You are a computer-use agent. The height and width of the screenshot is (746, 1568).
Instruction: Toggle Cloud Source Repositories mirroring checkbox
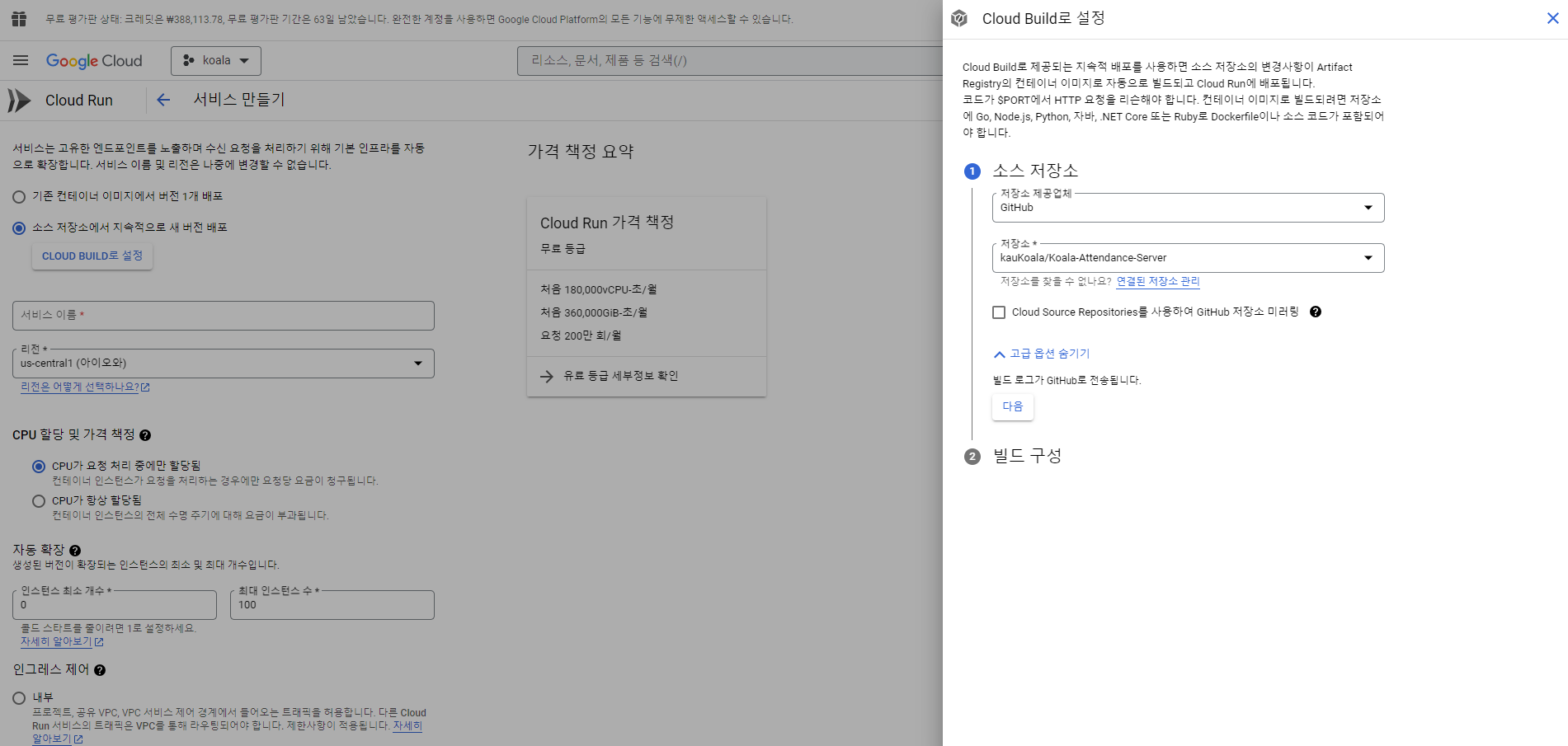(x=999, y=312)
